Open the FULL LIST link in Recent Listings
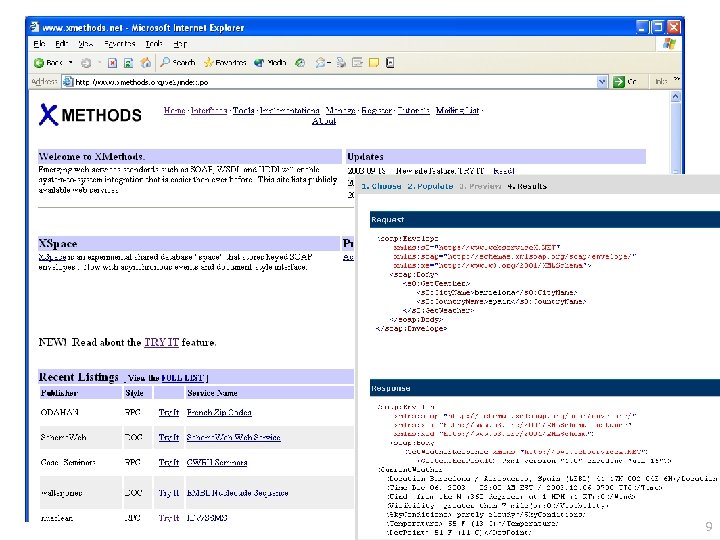 pos(182,378)
